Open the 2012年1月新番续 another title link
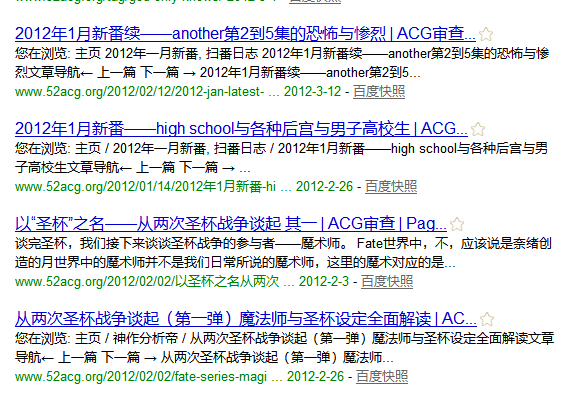This screenshot has height=396, width=579. pos(245,34)
